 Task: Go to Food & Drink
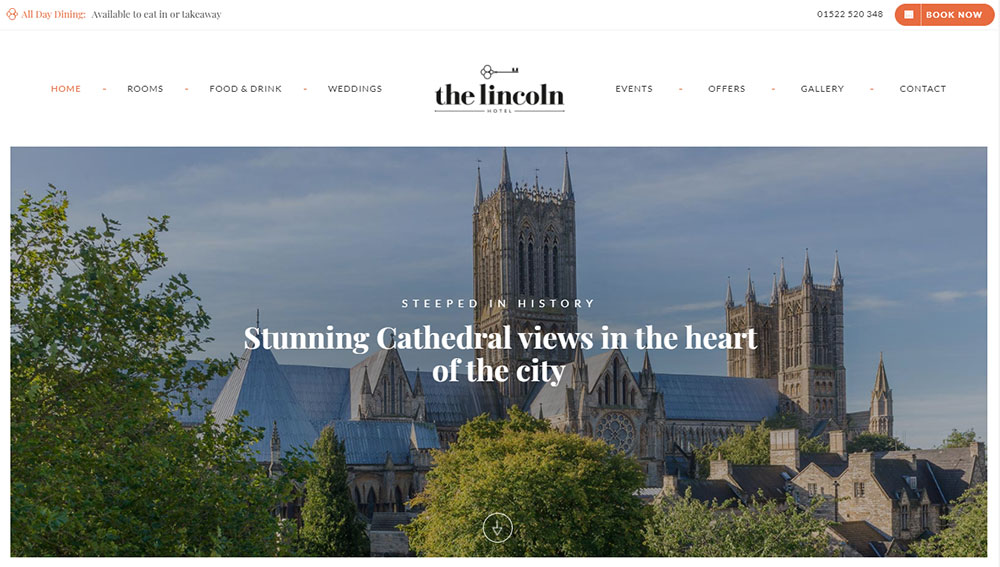(x=246, y=89)
